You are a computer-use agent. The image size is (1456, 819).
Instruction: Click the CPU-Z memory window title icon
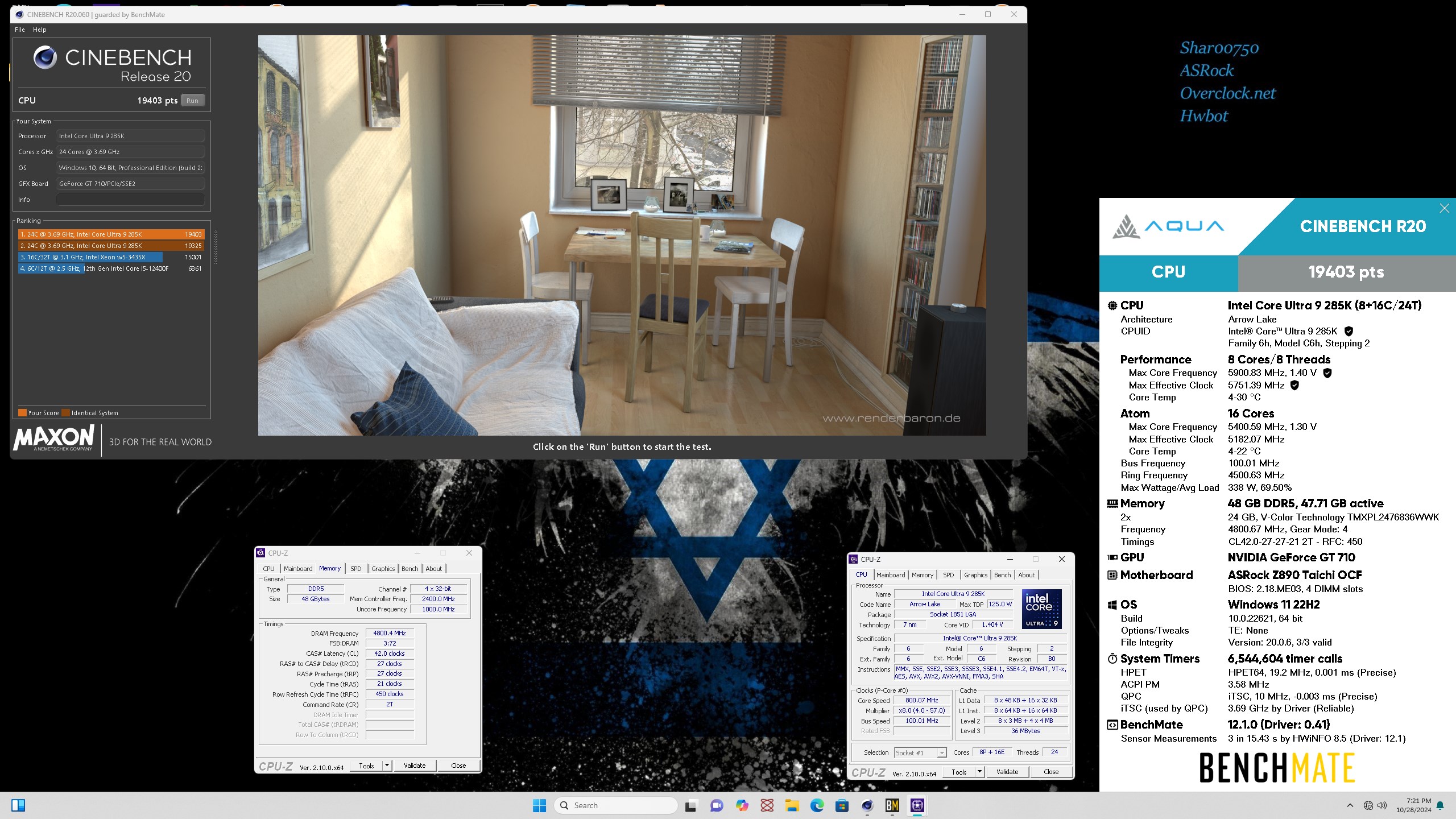[x=261, y=553]
